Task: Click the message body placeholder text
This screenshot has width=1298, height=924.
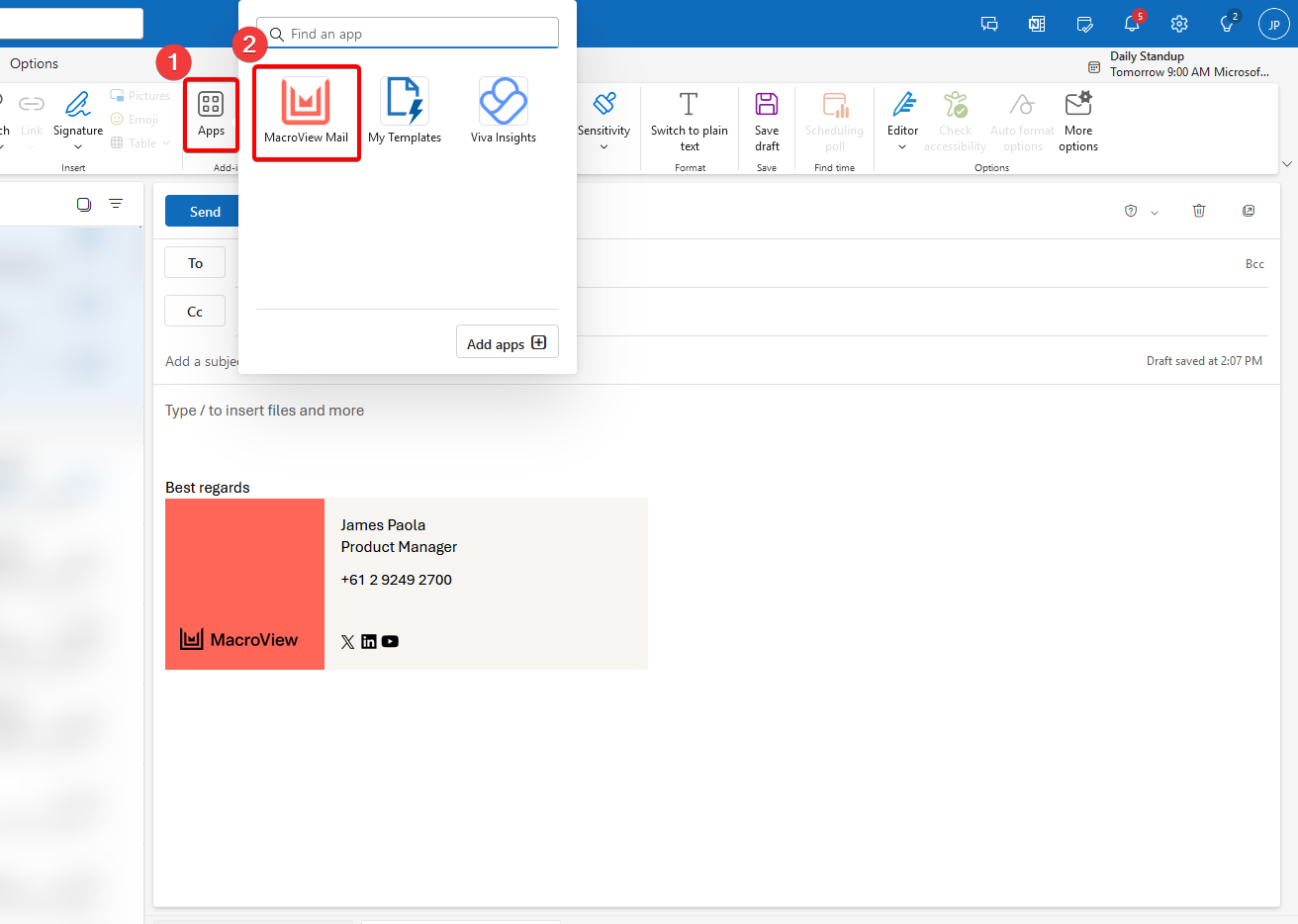Action: click(x=264, y=411)
